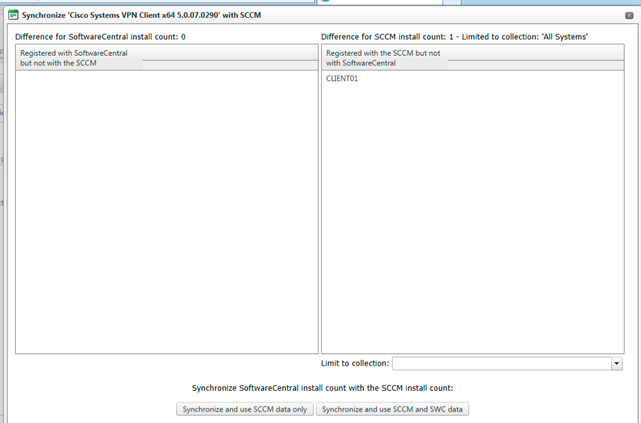
Task: Click the Synchronize dialog title icon
Action: click(x=13, y=15)
